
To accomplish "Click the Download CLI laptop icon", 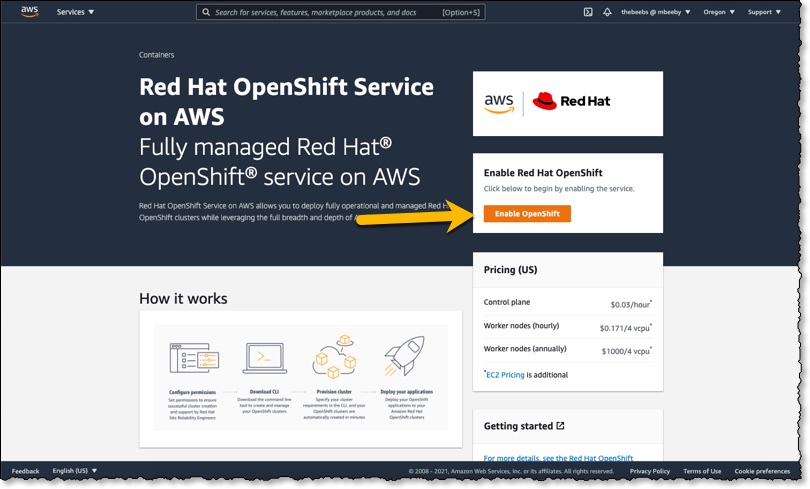I will click(264, 358).
